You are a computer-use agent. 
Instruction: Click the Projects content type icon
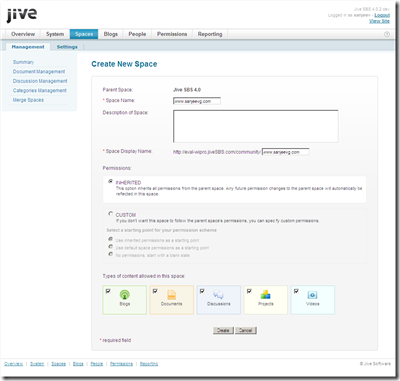click(266, 295)
